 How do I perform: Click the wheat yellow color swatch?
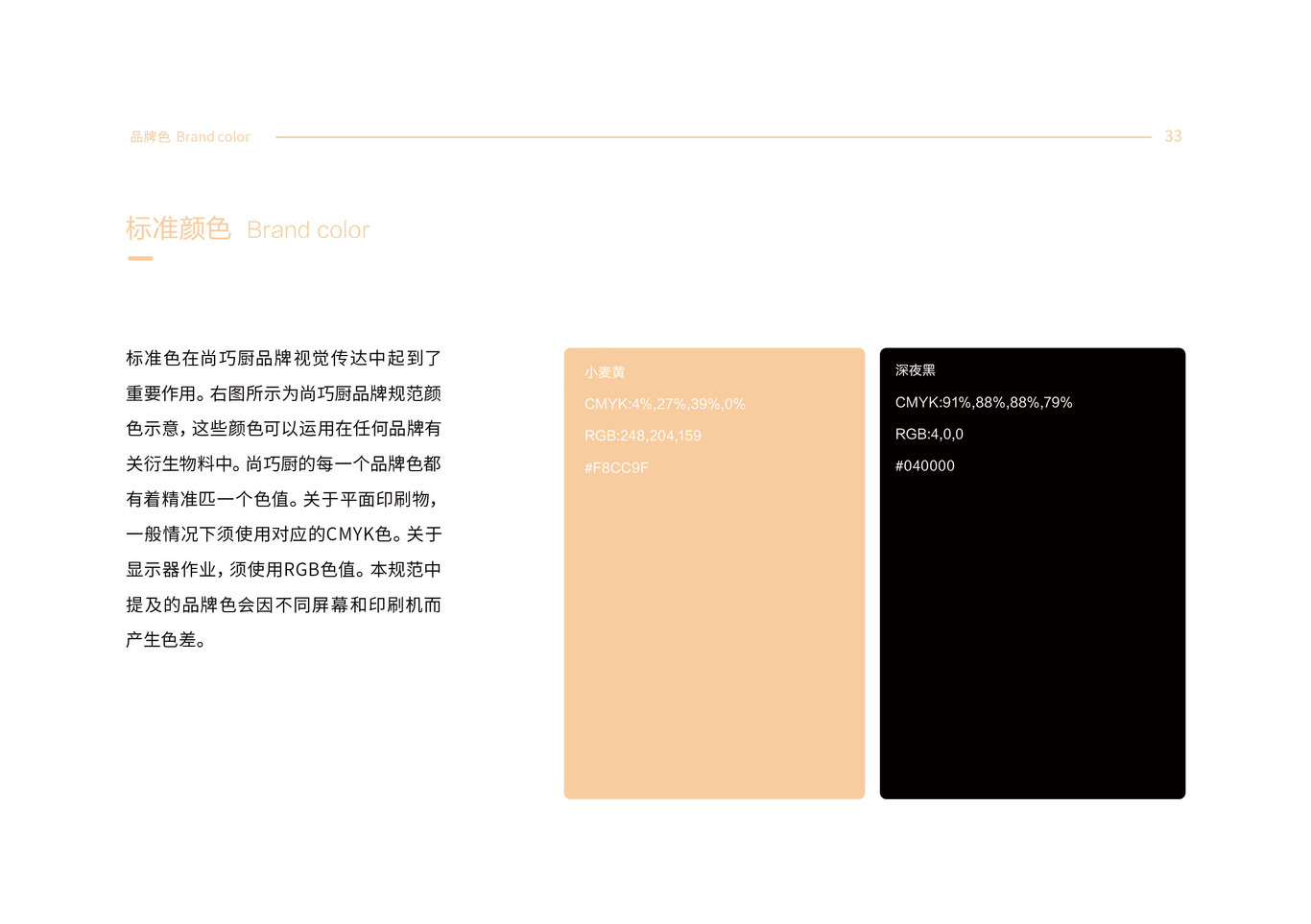point(714,573)
